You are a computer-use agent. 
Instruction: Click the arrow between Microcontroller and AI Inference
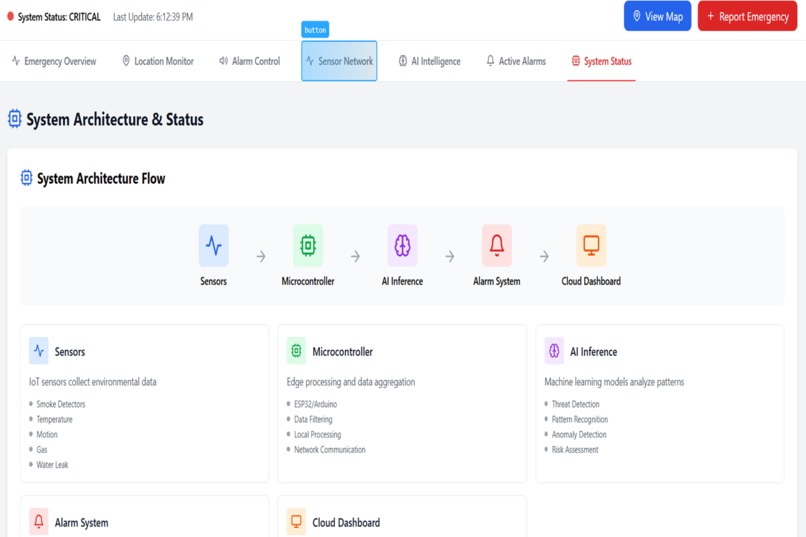tap(355, 256)
